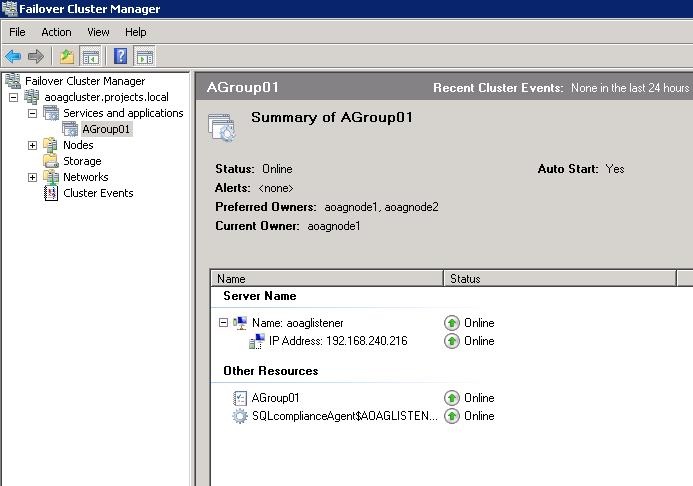Click the Back arrow toolbar icon
The height and width of the screenshot is (486, 693).
[13, 57]
